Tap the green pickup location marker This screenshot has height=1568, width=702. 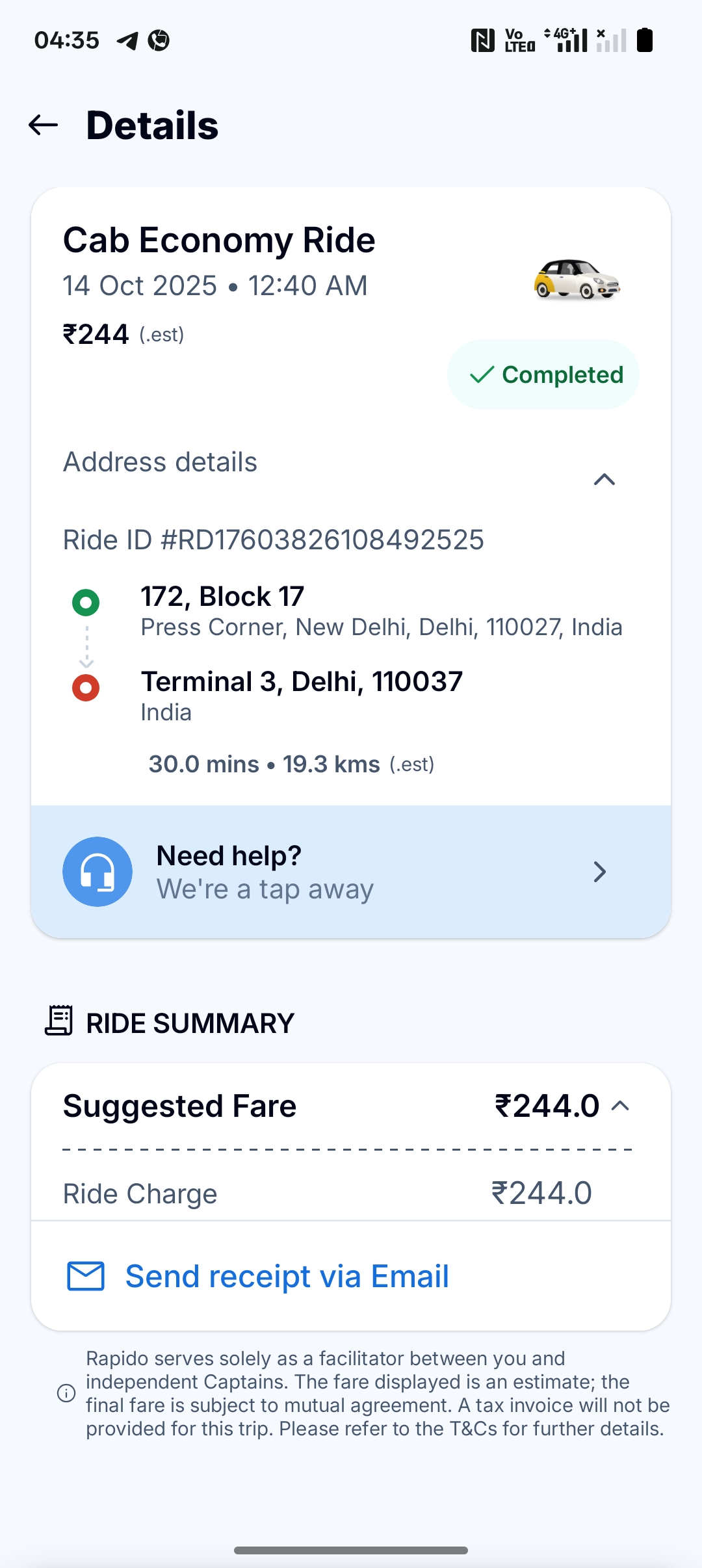coord(86,602)
